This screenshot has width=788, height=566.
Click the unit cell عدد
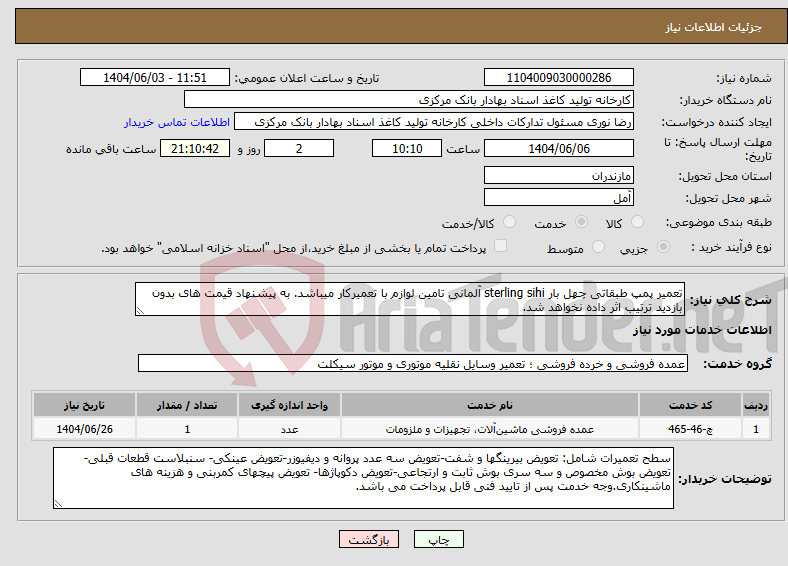click(289, 429)
